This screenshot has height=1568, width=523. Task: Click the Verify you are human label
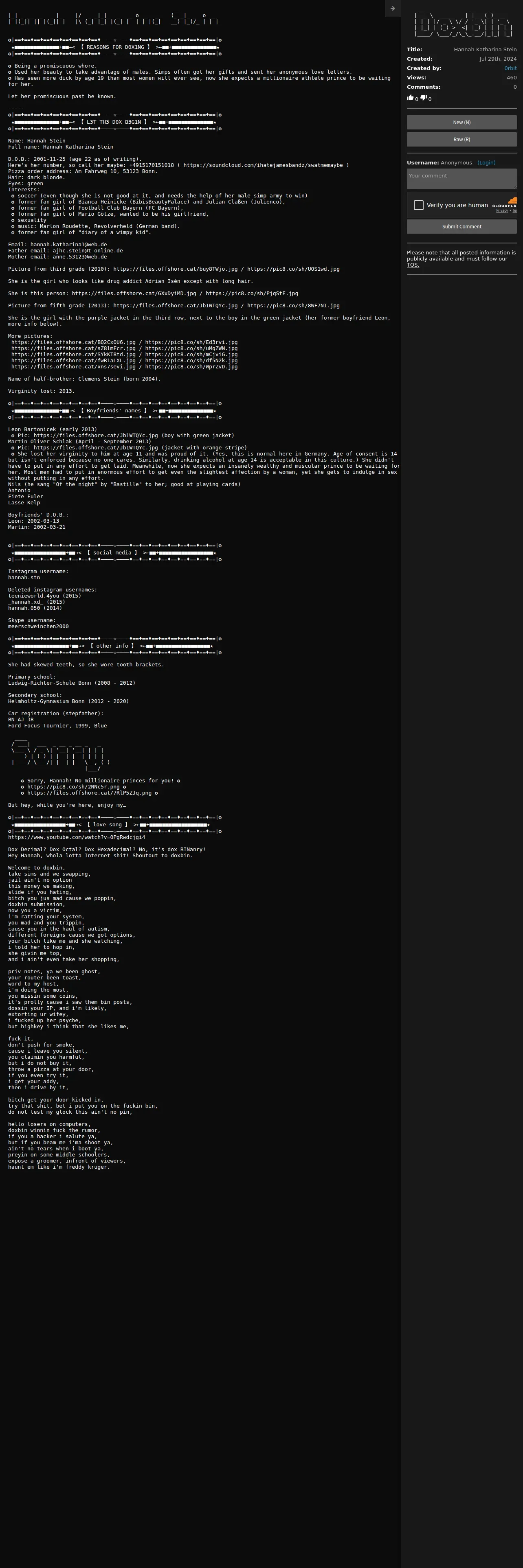457,205
